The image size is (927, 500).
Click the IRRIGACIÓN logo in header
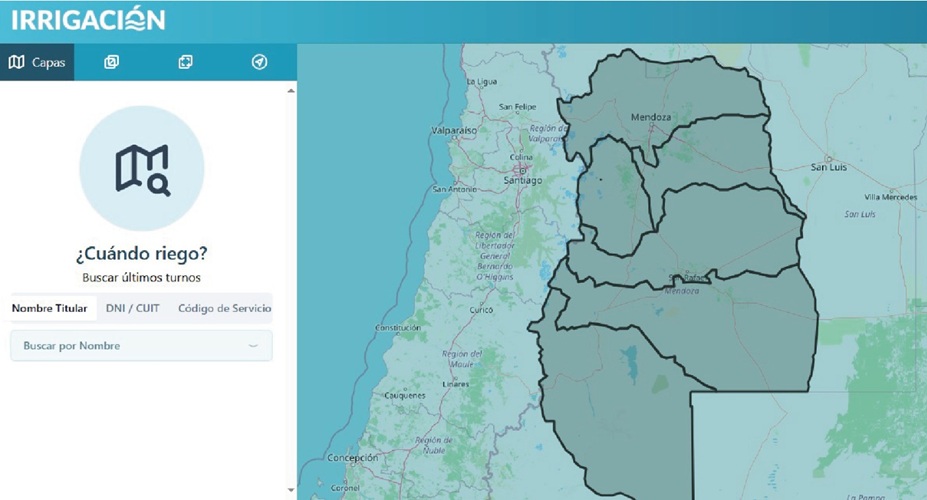(x=88, y=20)
